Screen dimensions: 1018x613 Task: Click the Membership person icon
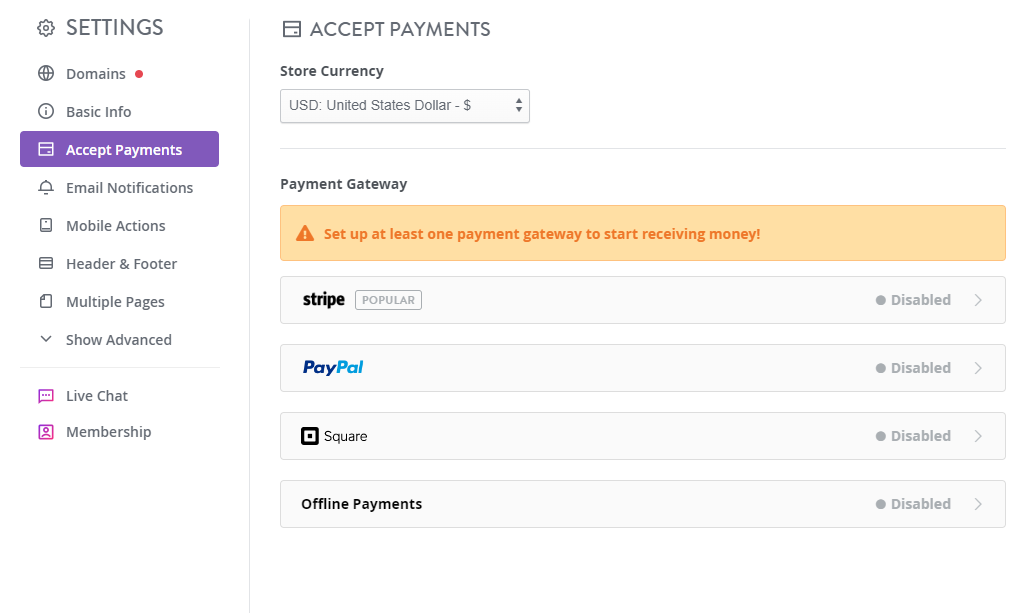[x=45, y=432]
